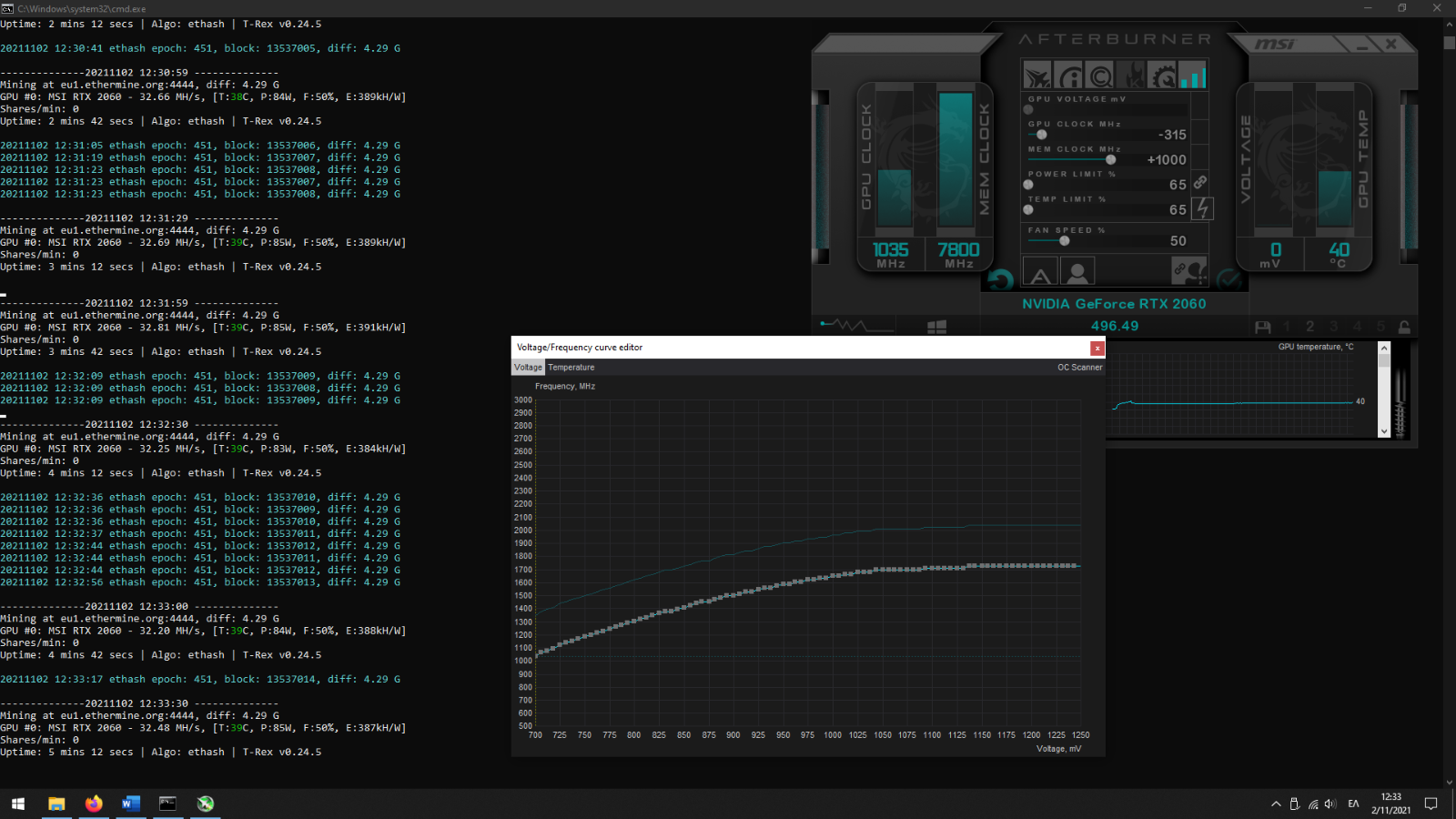The height and width of the screenshot is (819, 1456).
Task: Open Afterburner settings gear icon
Action: coord(1162,76)
